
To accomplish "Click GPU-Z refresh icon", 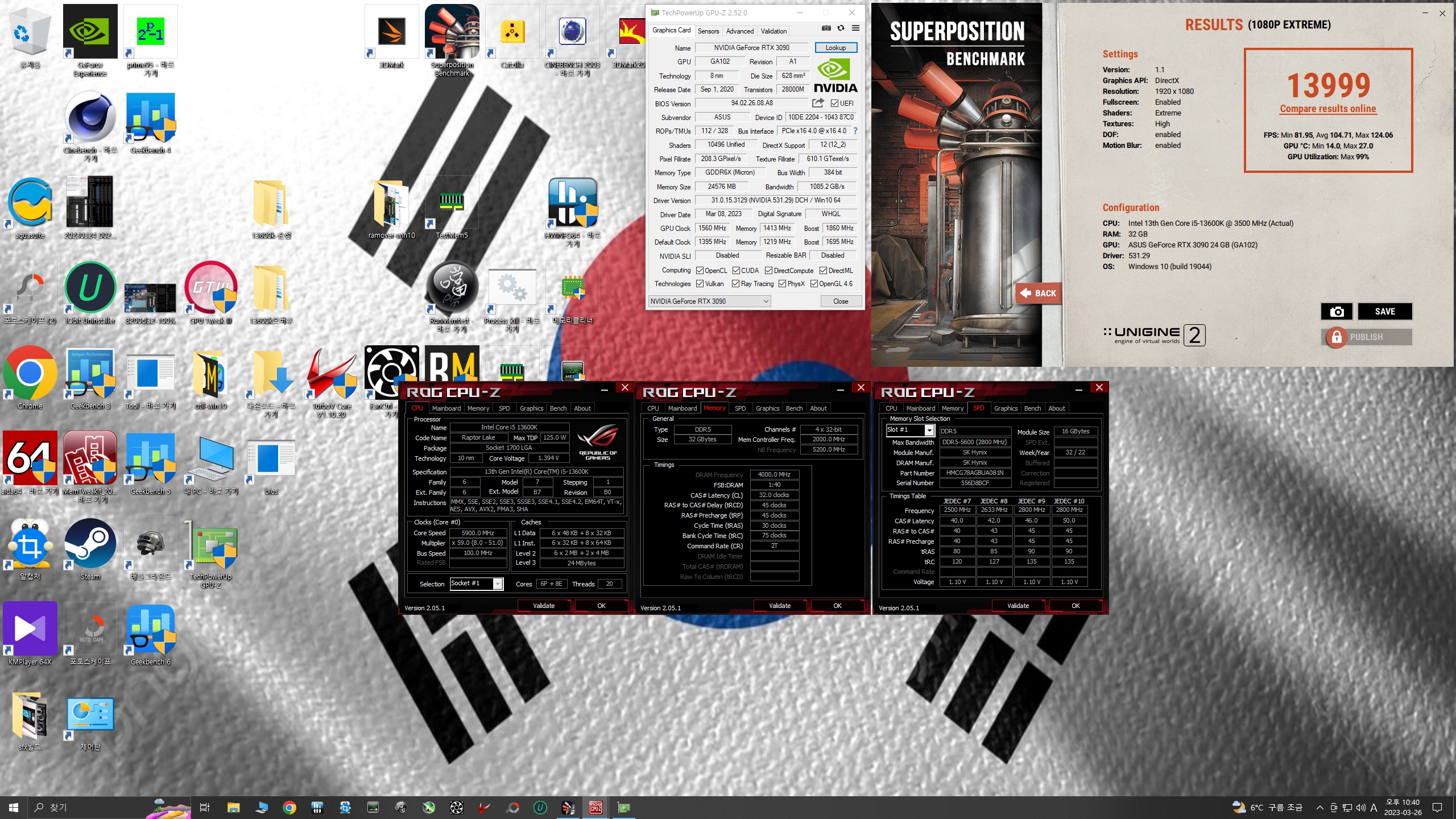I will tap(841, 28).
